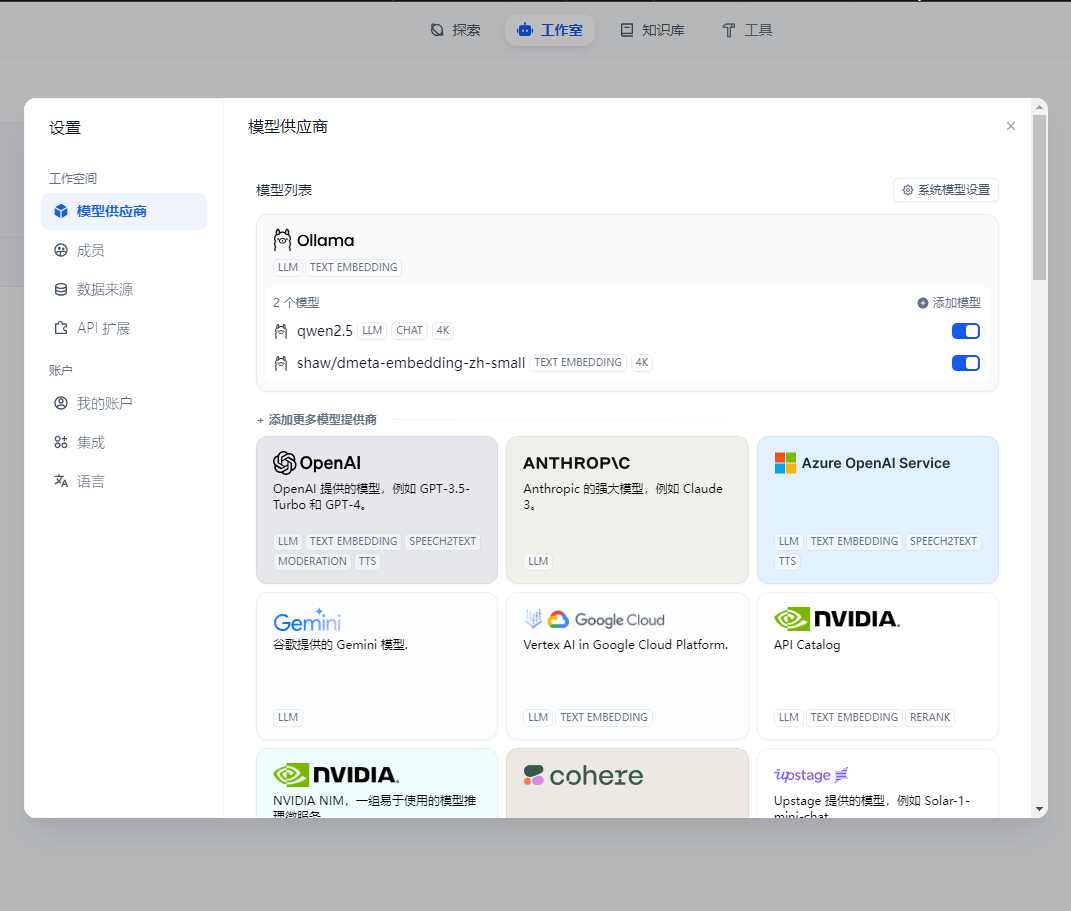Click the shaw/dmeta-embedding-zh-small model name
Image resolution: width=1071 pixels, height=911 pixels.
[411, 363]
